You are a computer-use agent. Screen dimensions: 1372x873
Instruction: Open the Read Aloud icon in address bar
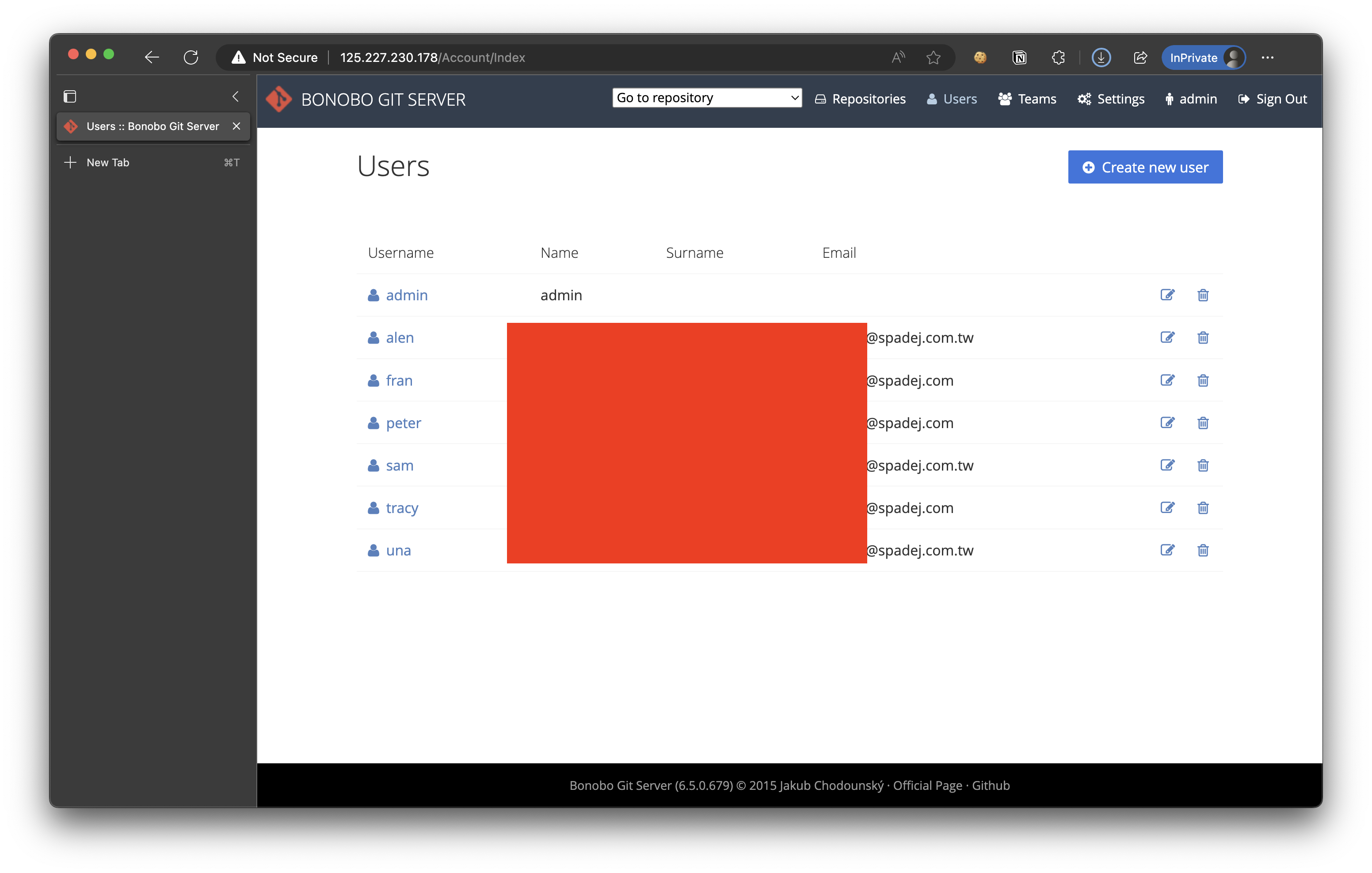(x=898, y=57)
